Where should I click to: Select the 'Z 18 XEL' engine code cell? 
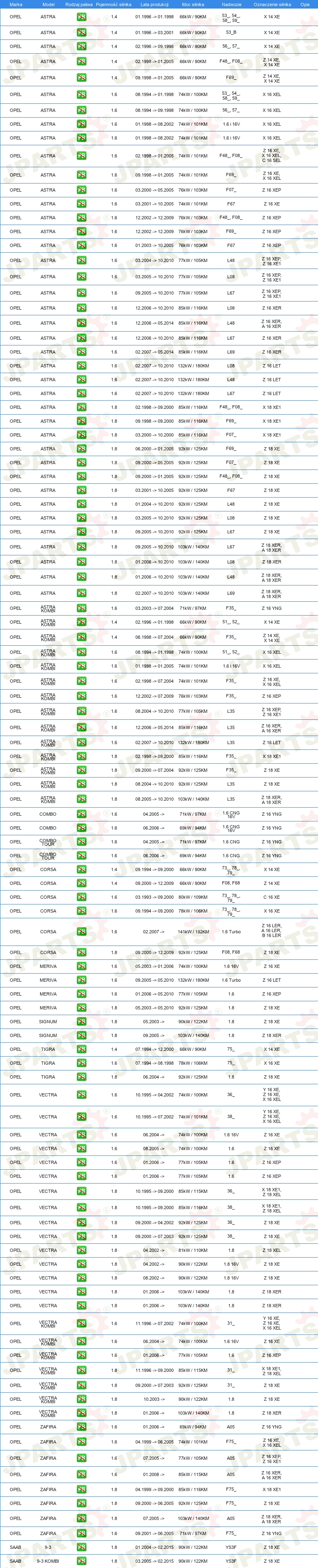click(272, 1250)
